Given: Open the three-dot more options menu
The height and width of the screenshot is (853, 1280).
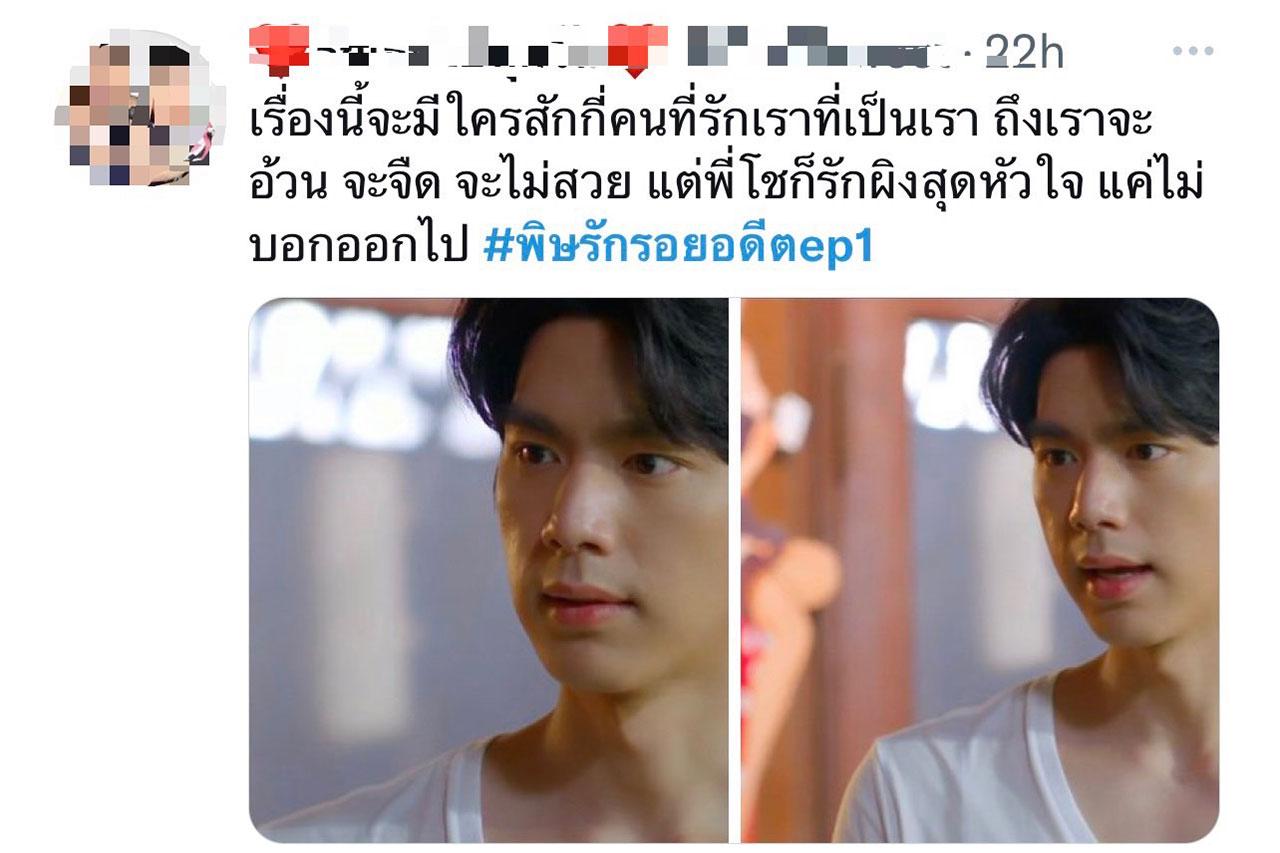Looking at the screenshot, I should click(1192, 52).
